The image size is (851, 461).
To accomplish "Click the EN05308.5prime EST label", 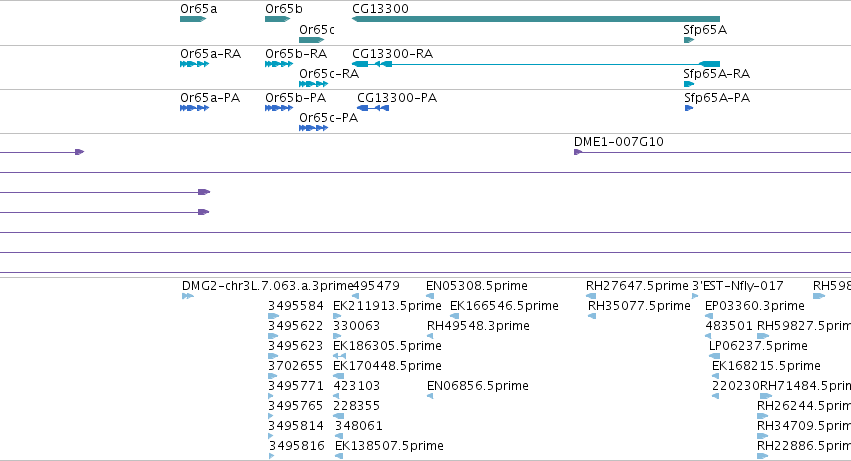I will (477, 286).
